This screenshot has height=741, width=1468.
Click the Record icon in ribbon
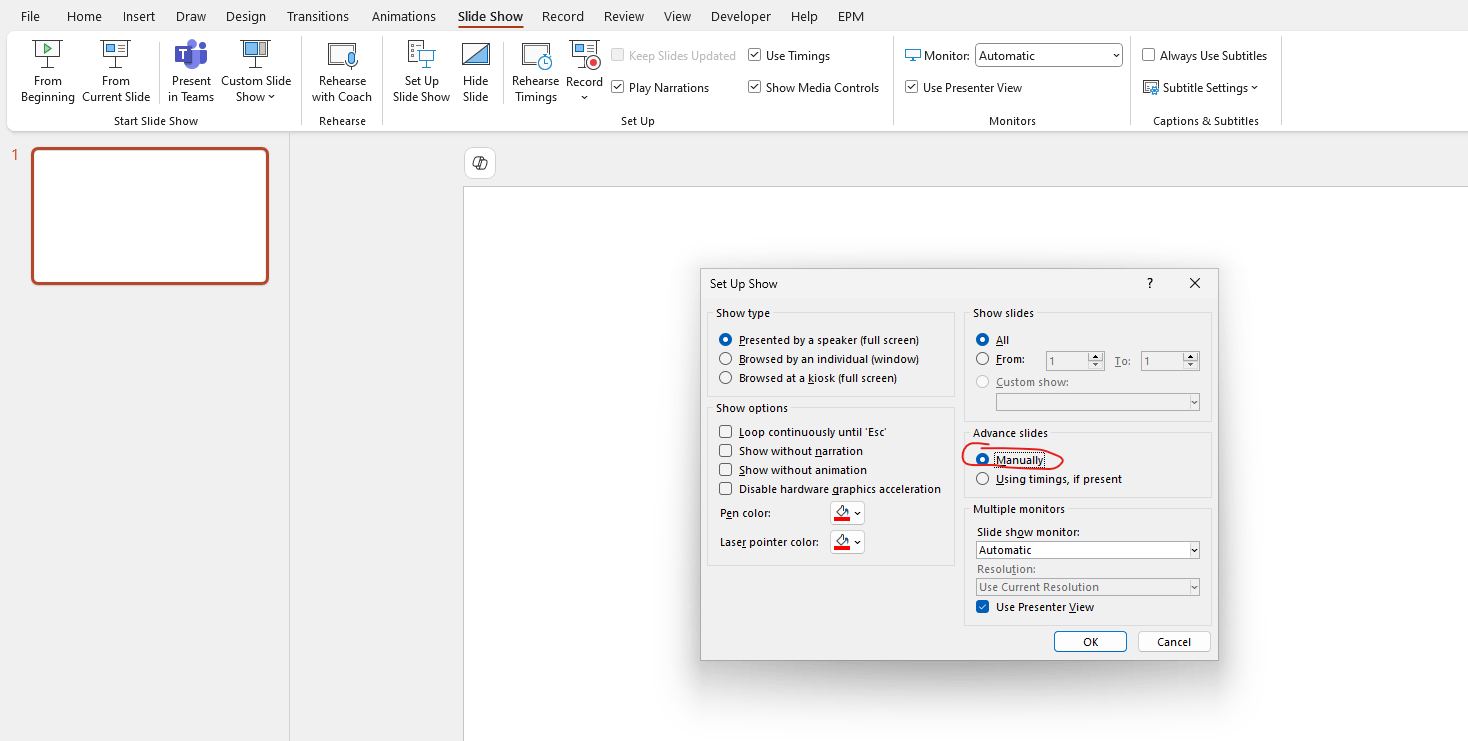coord(584,54)
